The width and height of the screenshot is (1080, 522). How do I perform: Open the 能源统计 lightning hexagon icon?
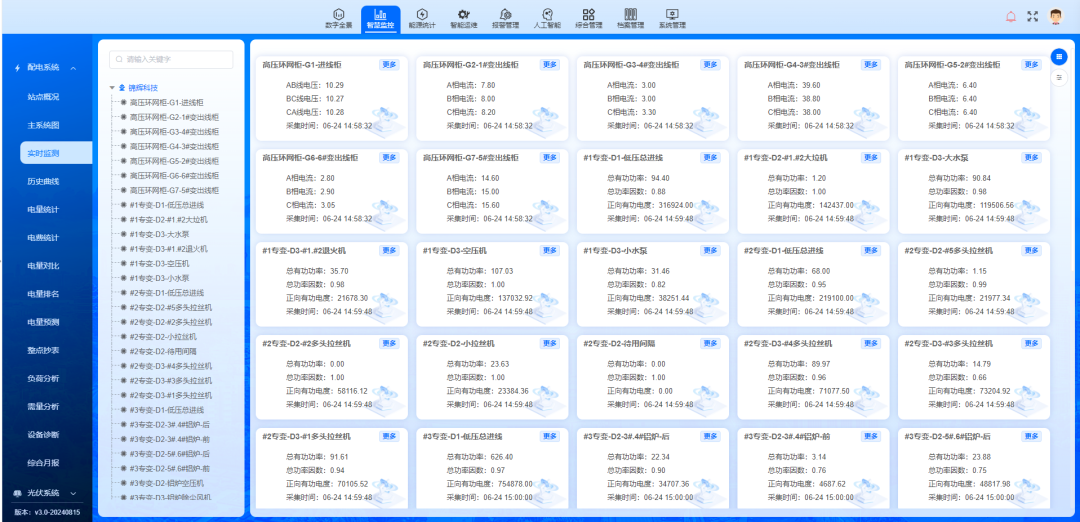tap(422, 14)
